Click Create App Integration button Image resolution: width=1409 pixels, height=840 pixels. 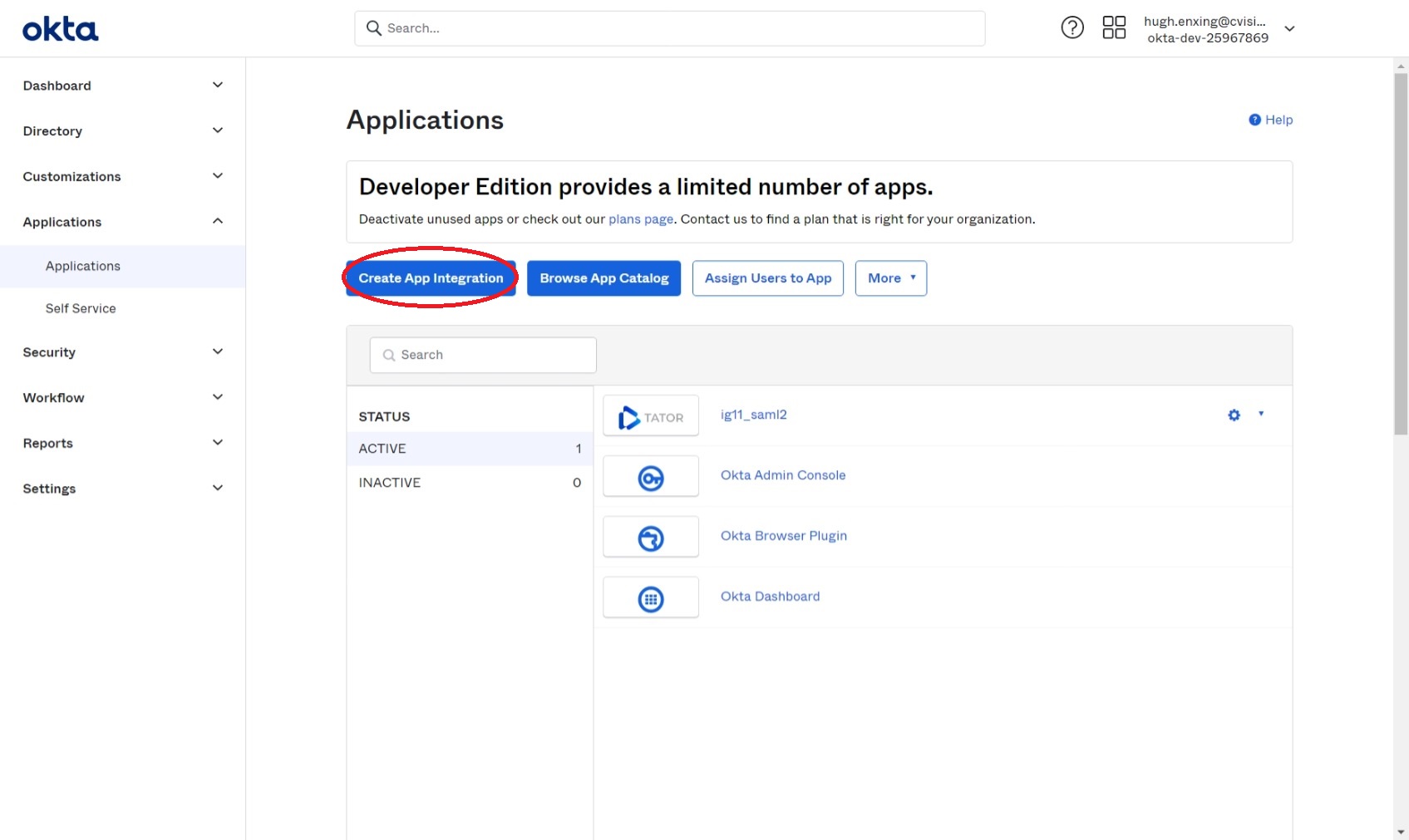tap(431, 278)
